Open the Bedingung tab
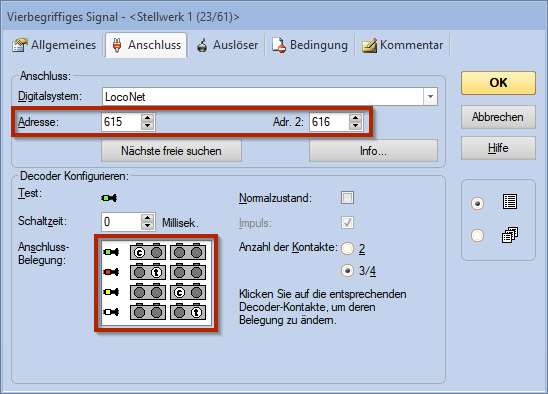 [310, 45]
